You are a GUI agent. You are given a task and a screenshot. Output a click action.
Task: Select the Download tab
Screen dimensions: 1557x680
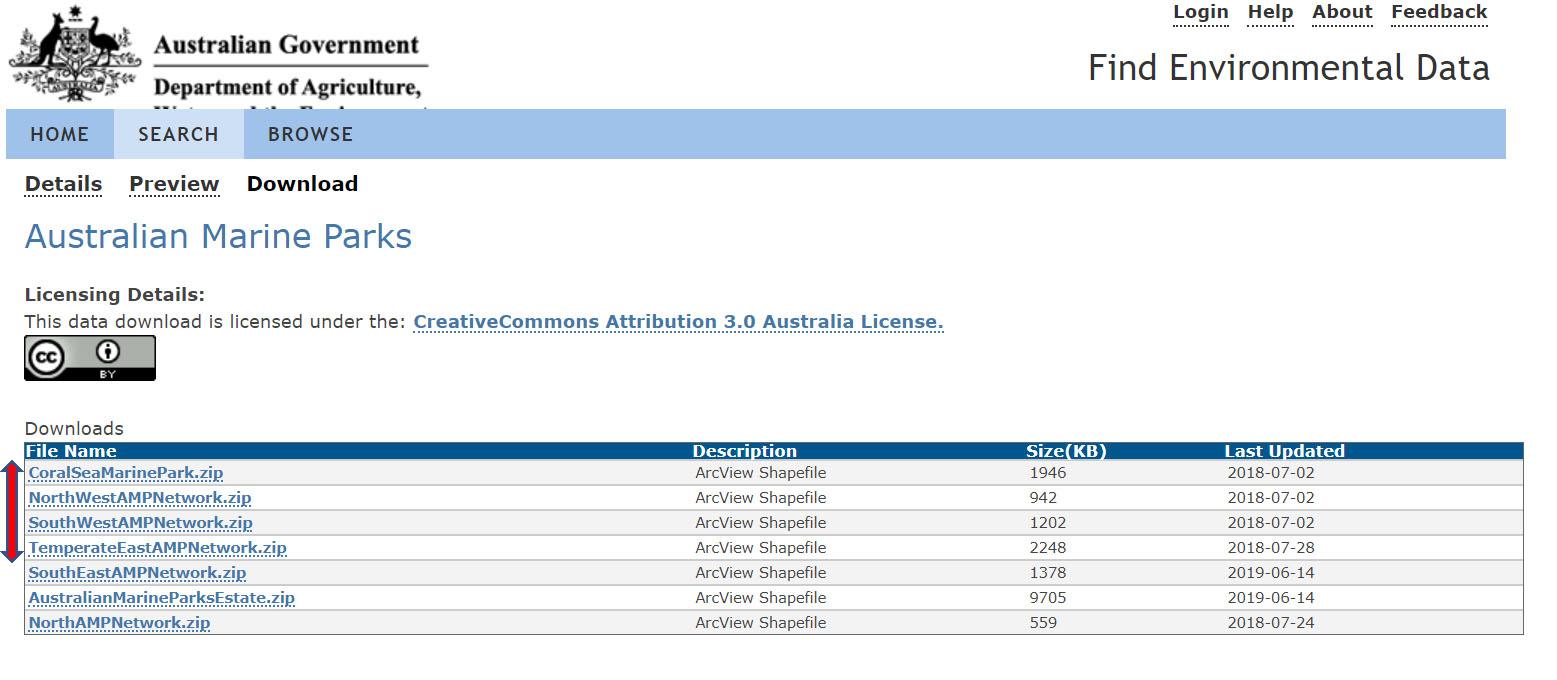pyautogui.click(x=301, y=184)
